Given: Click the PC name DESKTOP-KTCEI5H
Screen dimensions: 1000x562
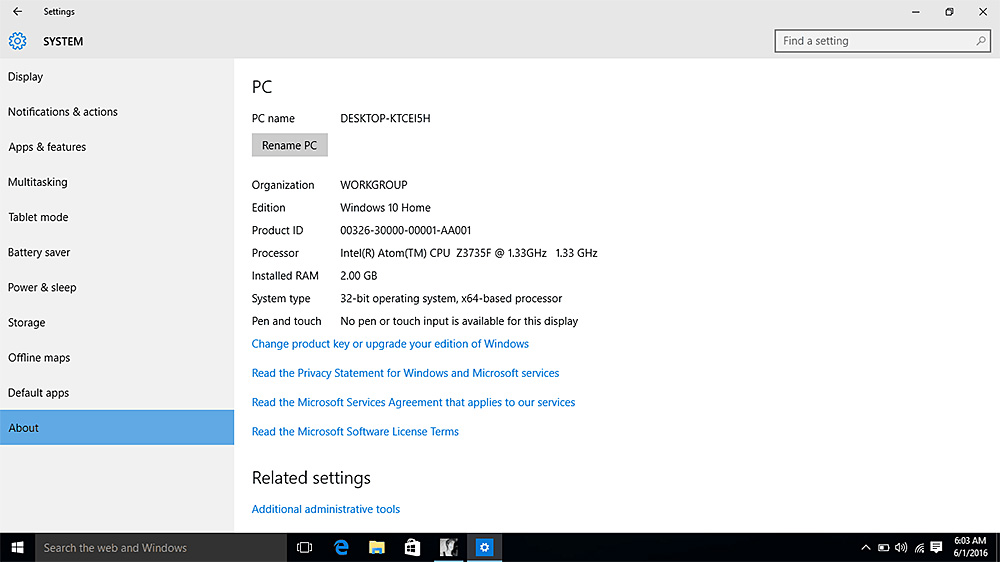Looking at the screenshot, I should (x=385, y=119).
